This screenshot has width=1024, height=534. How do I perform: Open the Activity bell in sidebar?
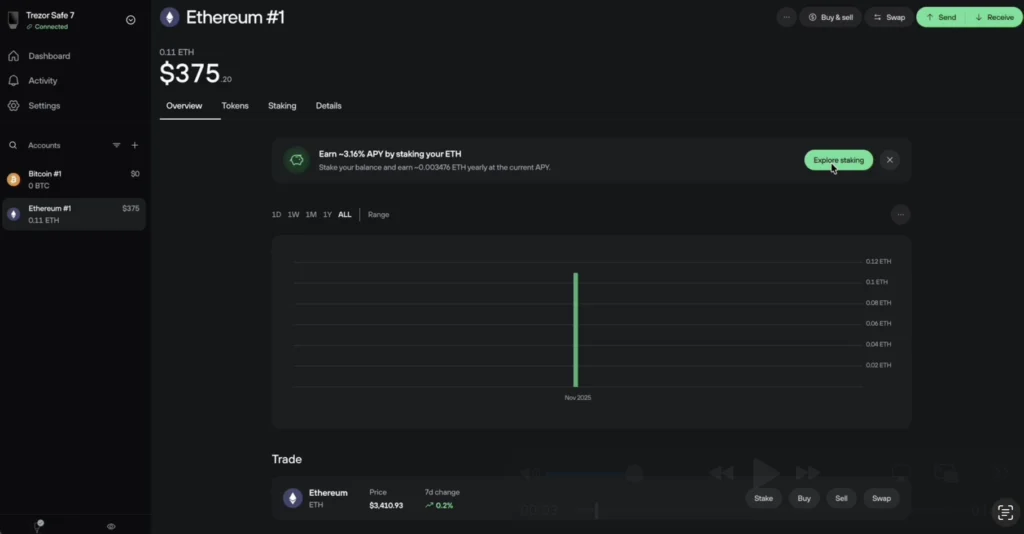42,81
